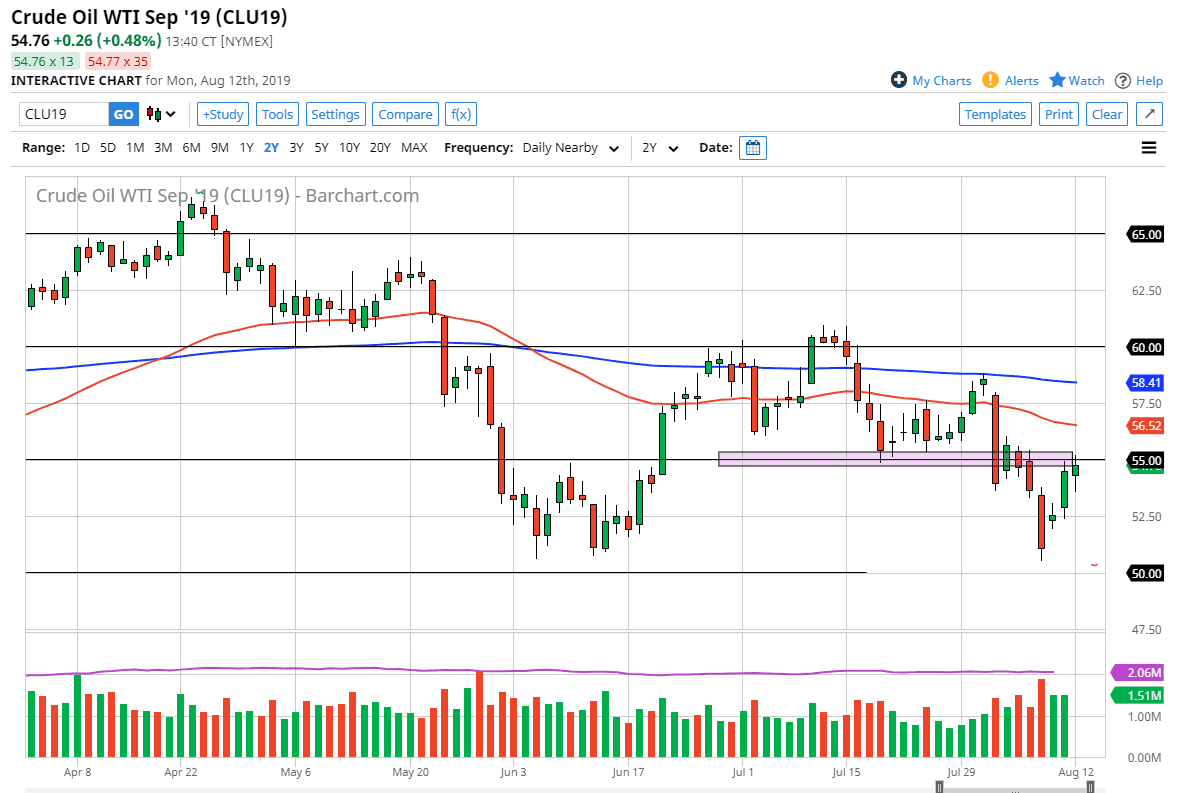Open the f(x) custom study editor
The height and width of the screenshot is (793, 1191).
pyautogui.click(x=460, y=113)
